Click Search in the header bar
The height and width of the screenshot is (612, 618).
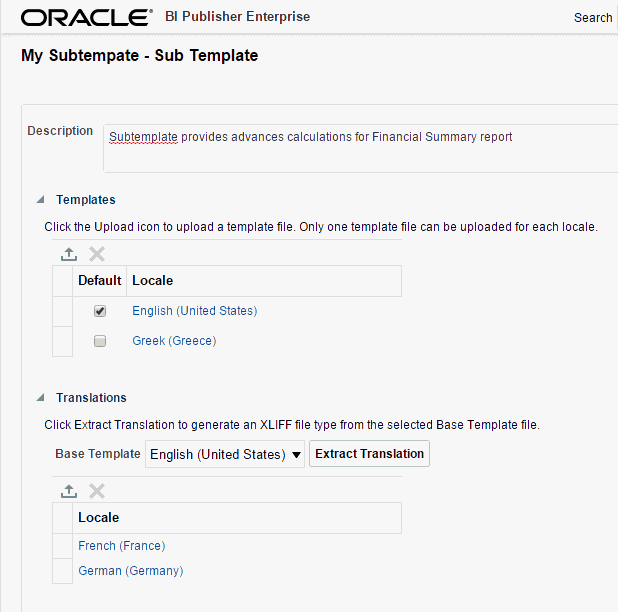(593, 18)
